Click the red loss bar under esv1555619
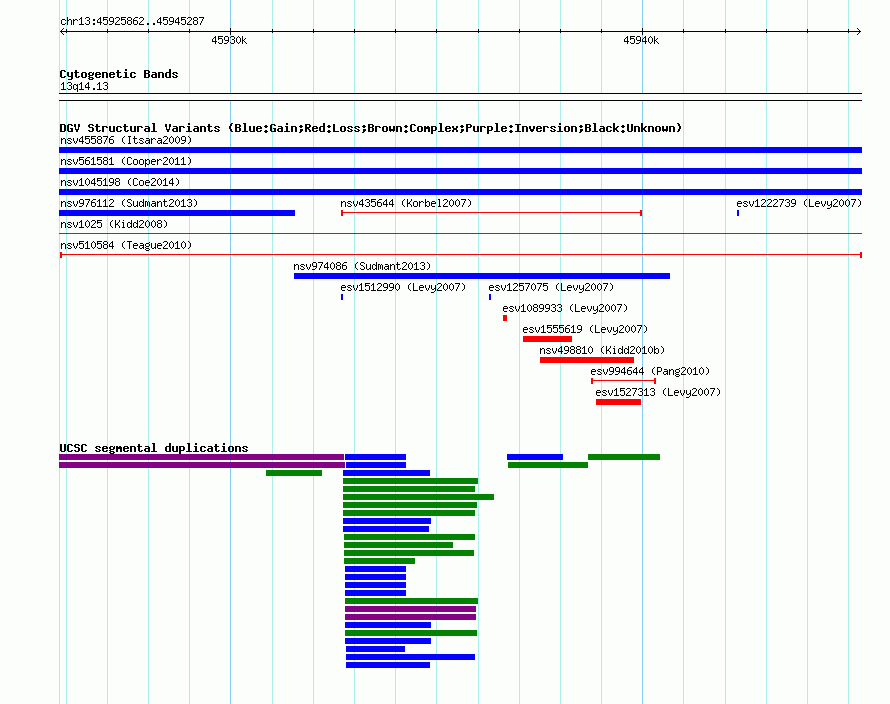This screenshot has width=890, height=704. click(547, 339)
